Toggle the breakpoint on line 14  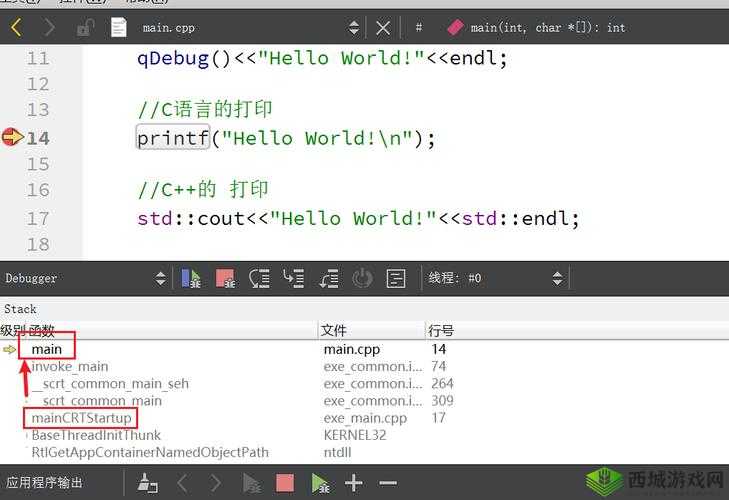[x=12, y=138]
